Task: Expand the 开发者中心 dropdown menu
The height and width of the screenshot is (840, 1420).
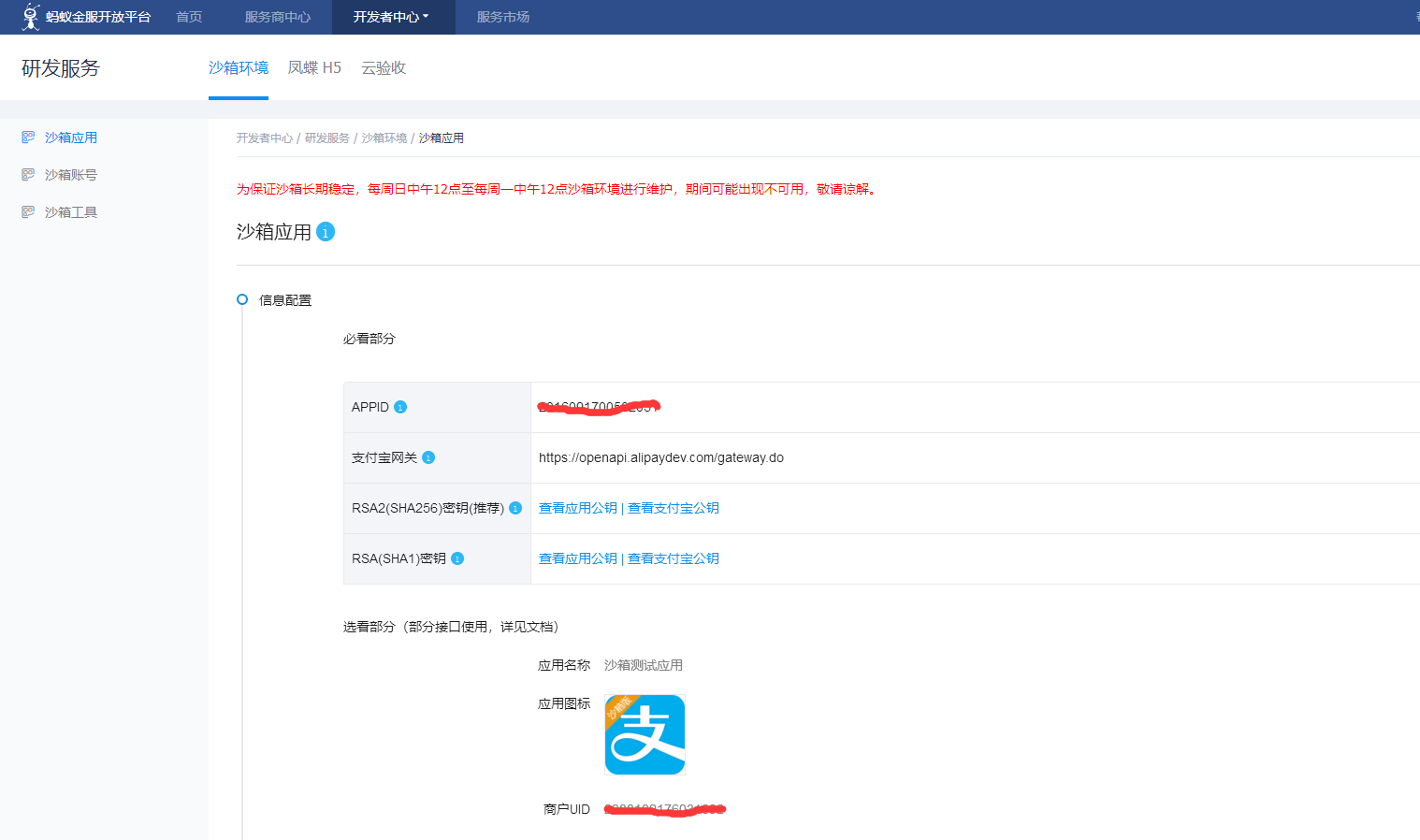Action: click(x=391, y=17)
